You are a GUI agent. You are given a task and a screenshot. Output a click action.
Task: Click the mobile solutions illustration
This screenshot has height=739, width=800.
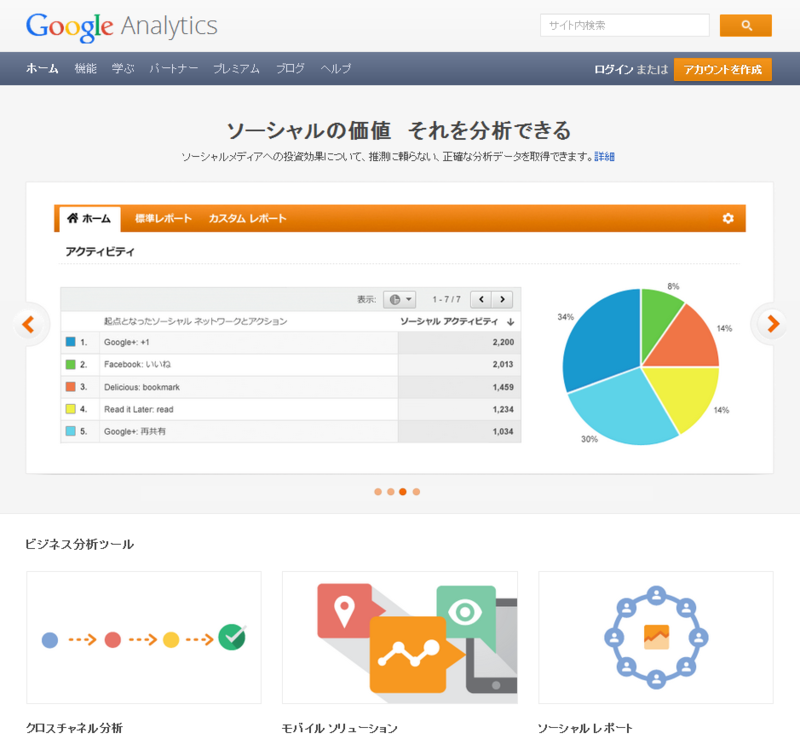tap(400, 637)
